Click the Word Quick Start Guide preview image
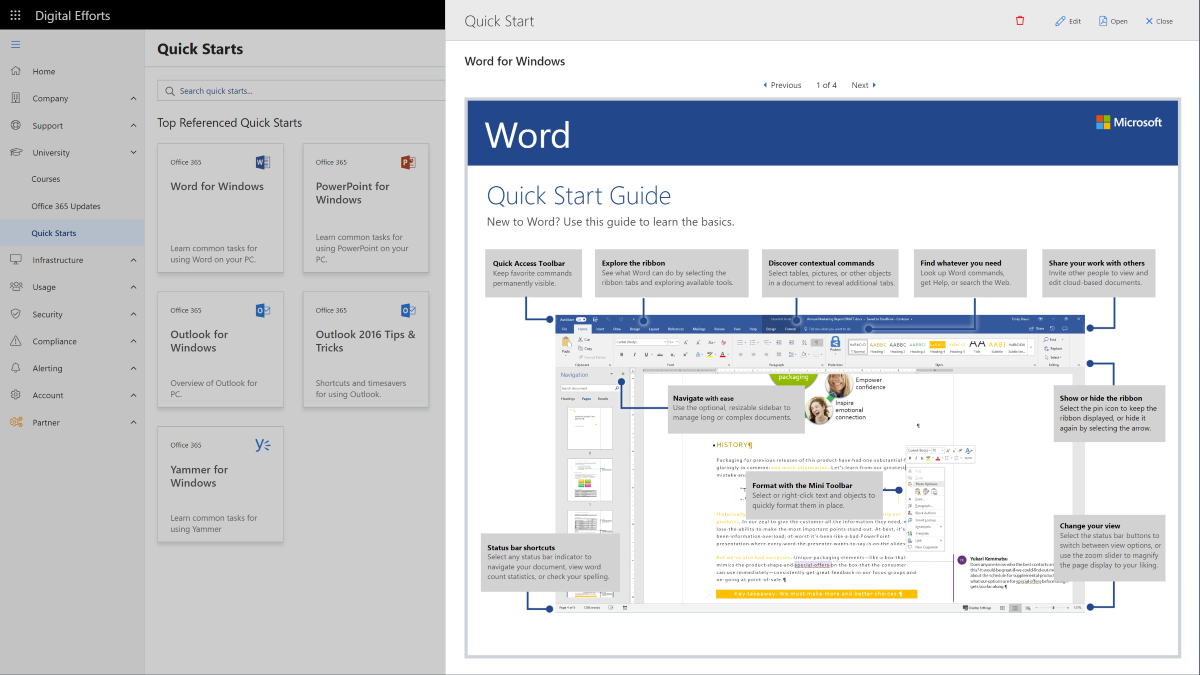1200x675 pixels. (x=825, y=378)
